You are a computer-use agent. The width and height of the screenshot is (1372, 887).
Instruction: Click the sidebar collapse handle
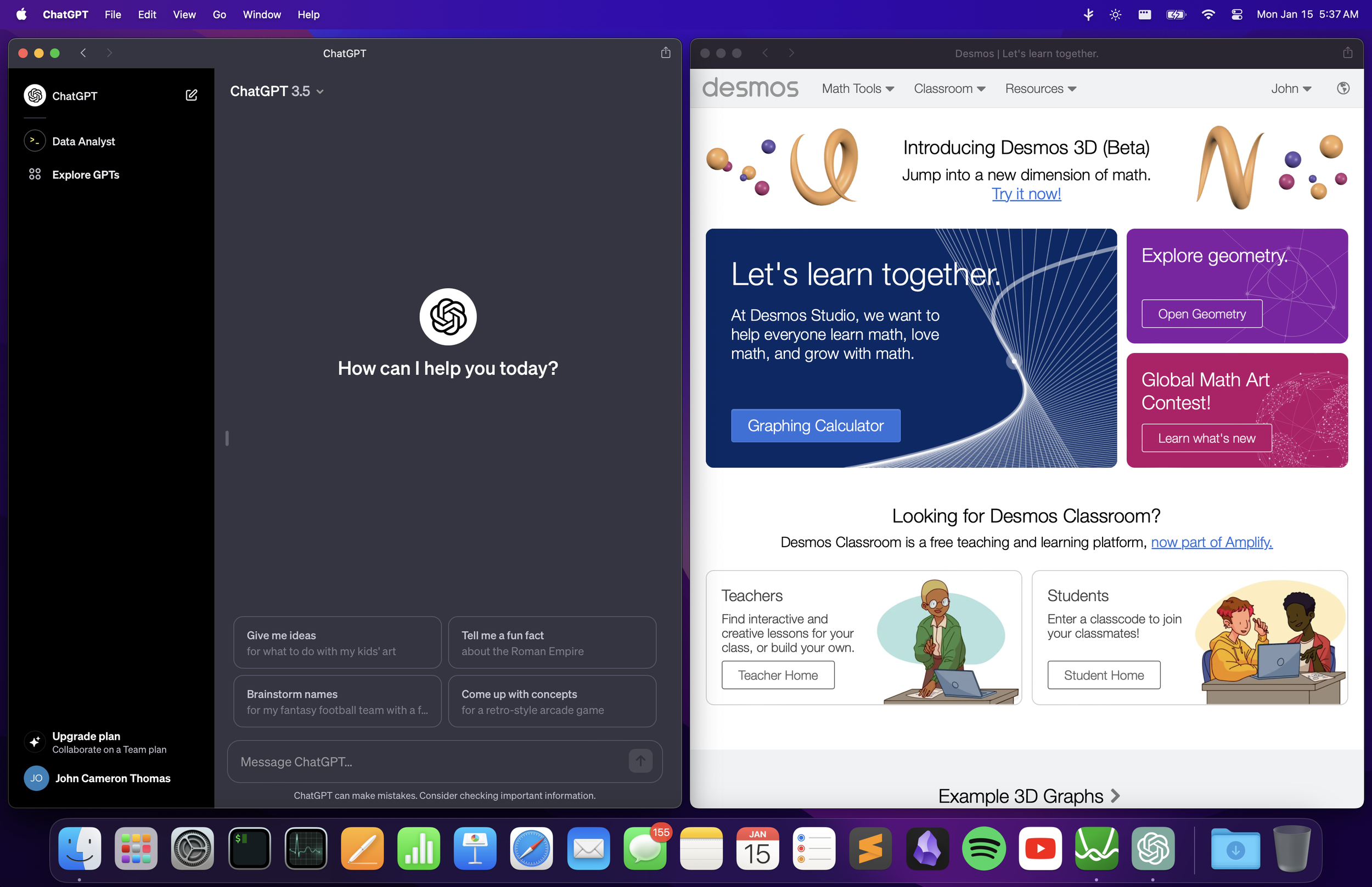pos(227,439)
